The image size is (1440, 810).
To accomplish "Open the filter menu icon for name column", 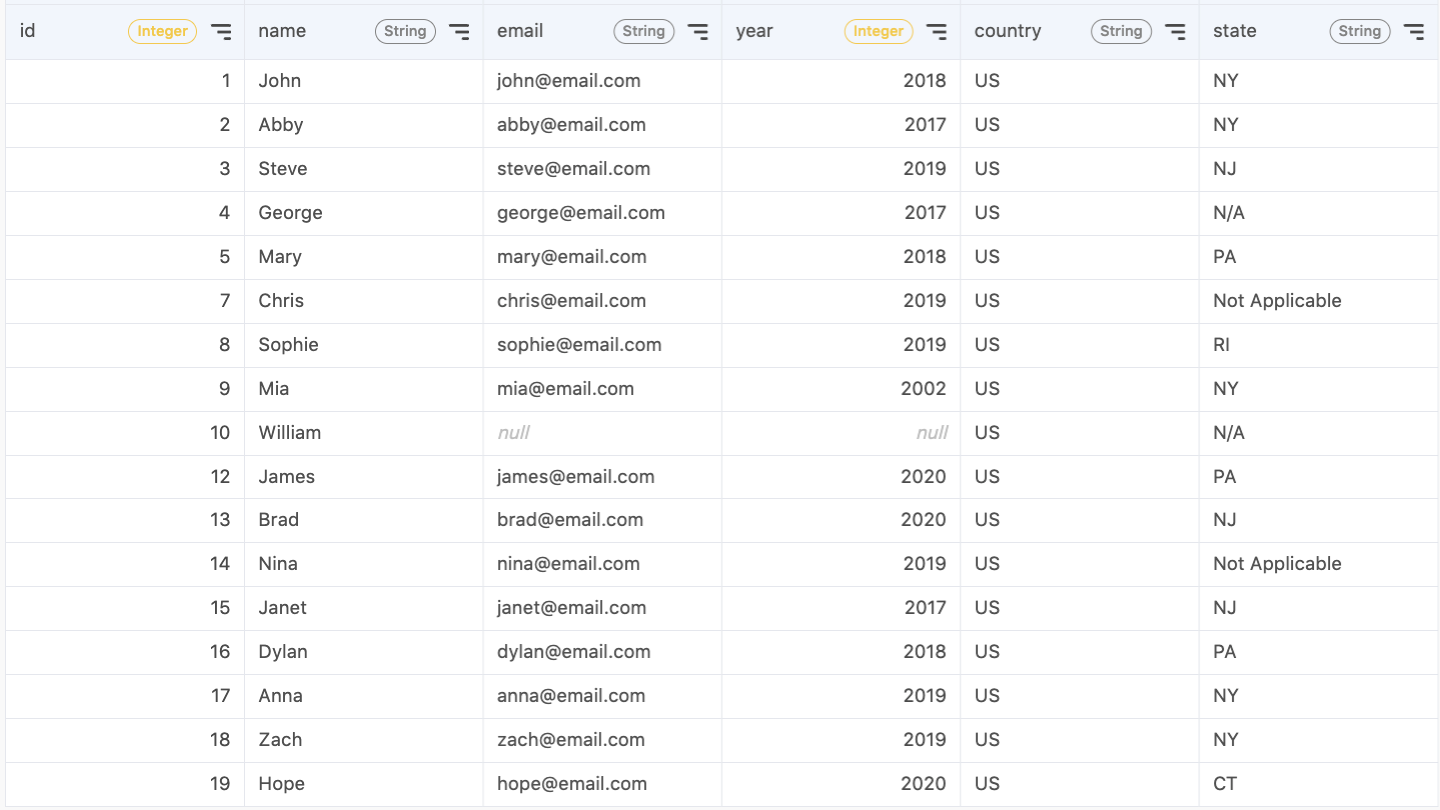I will click(459, 32).
